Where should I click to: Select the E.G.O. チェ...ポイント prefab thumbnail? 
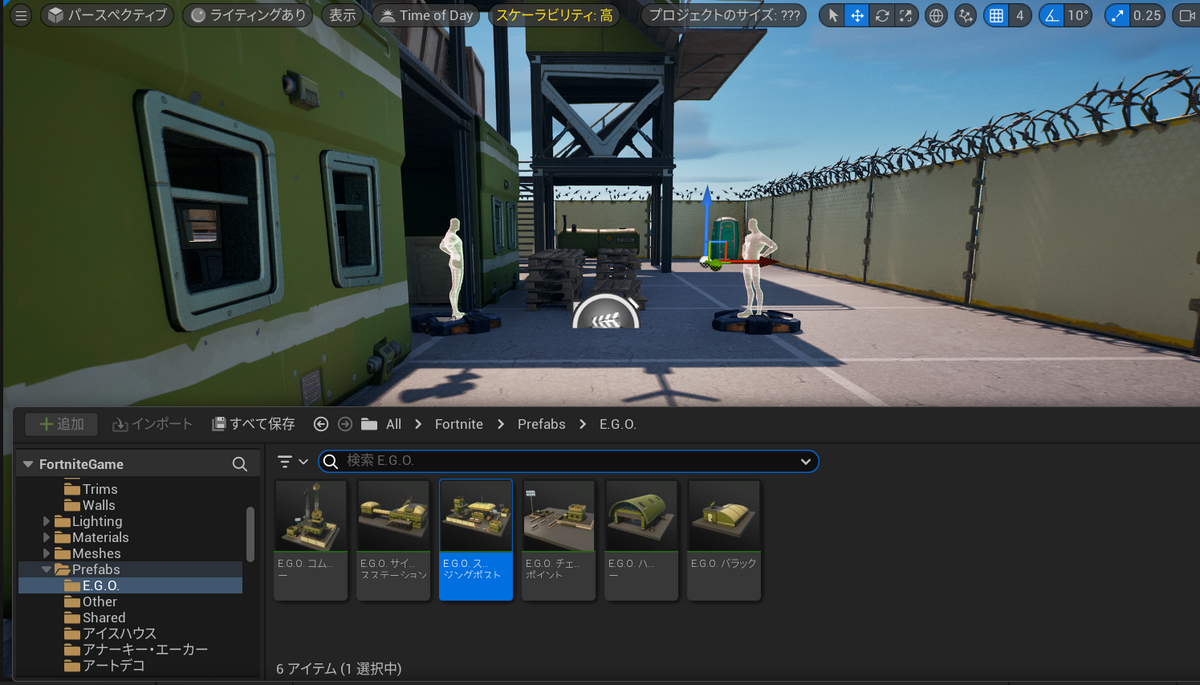559,539
